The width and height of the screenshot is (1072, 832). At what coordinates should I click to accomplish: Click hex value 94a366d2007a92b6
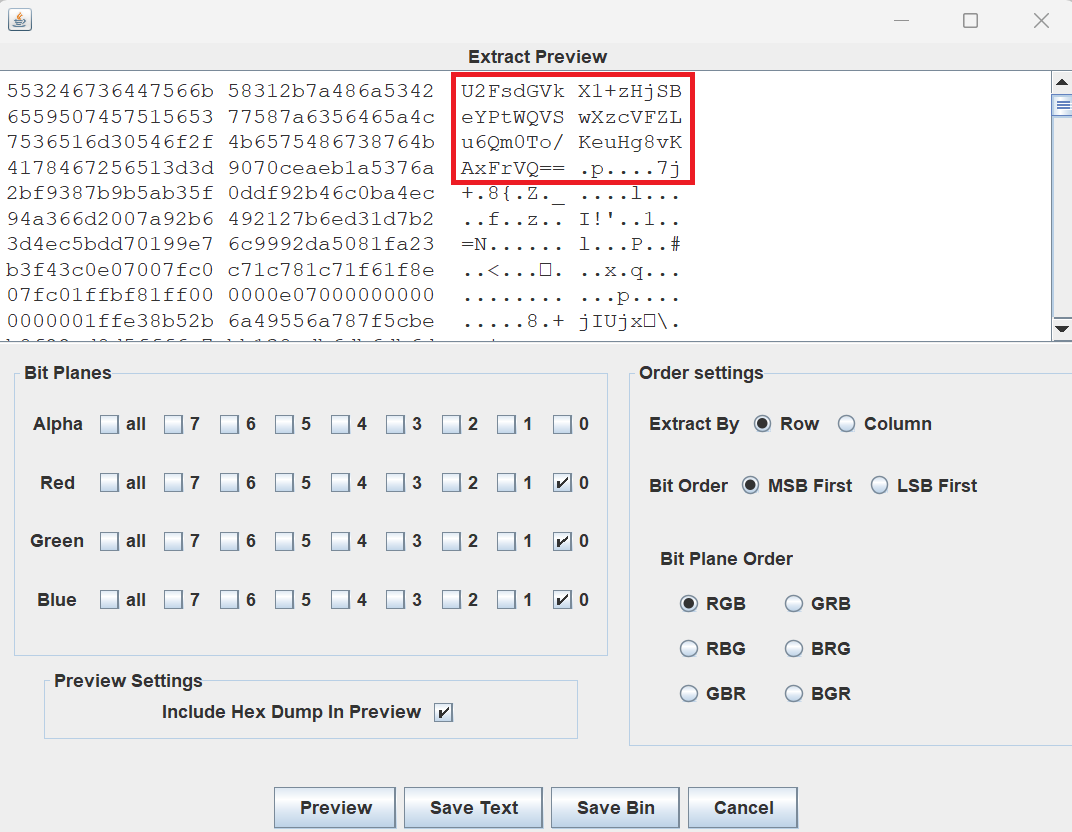(110, 219)
